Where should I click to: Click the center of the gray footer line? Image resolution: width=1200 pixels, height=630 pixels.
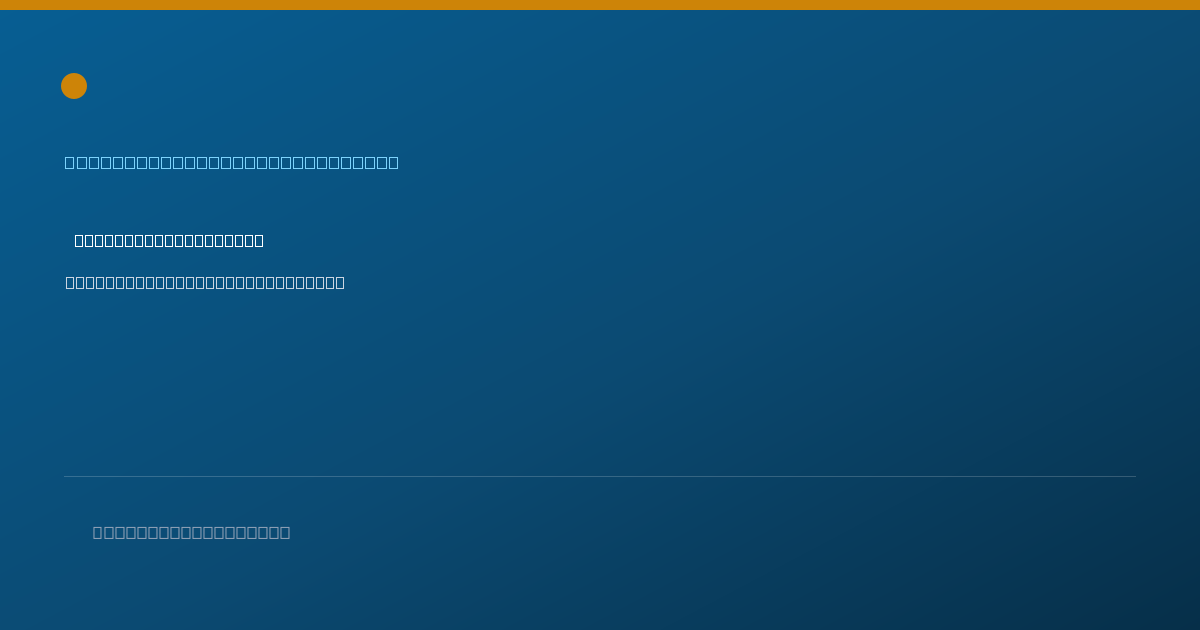[192, 533]
